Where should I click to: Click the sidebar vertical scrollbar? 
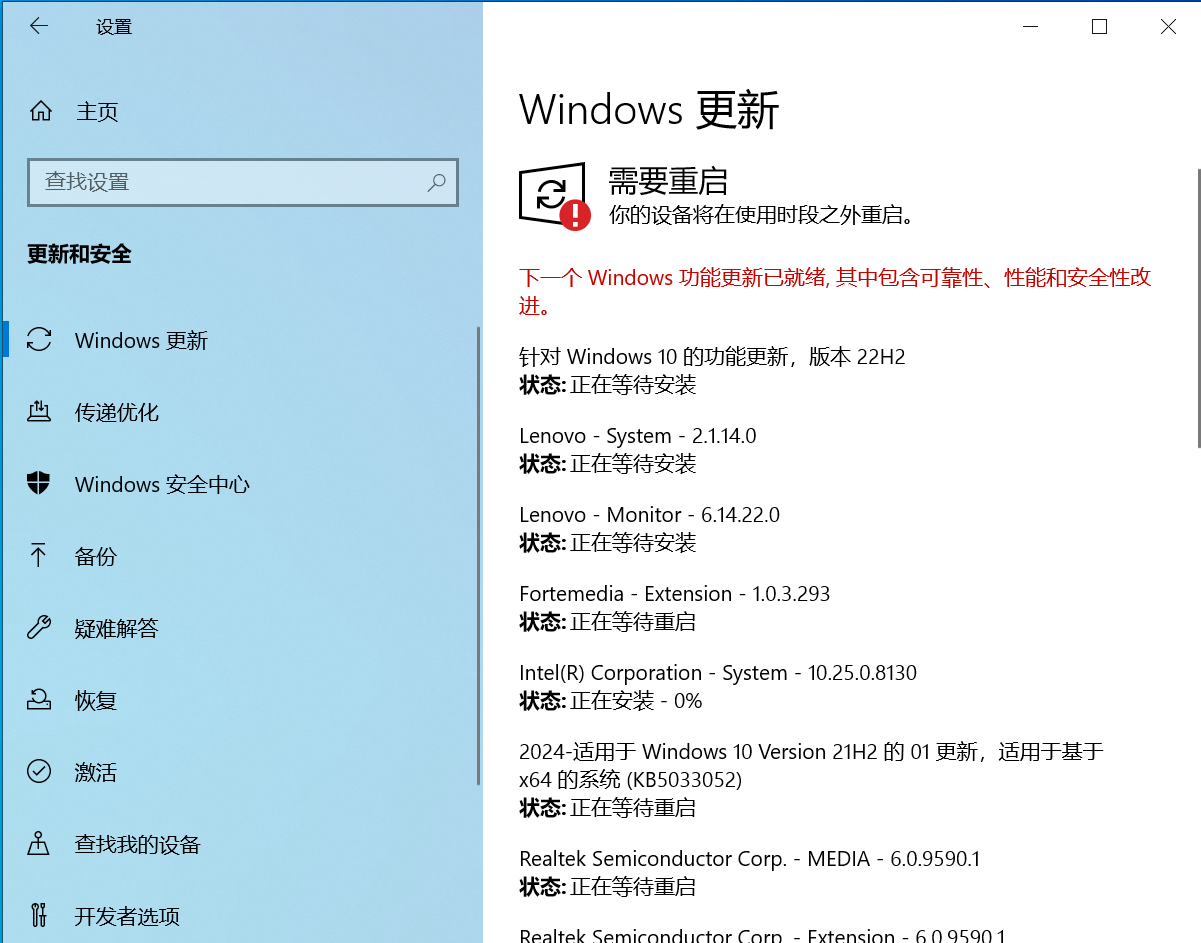coord(480,555)
